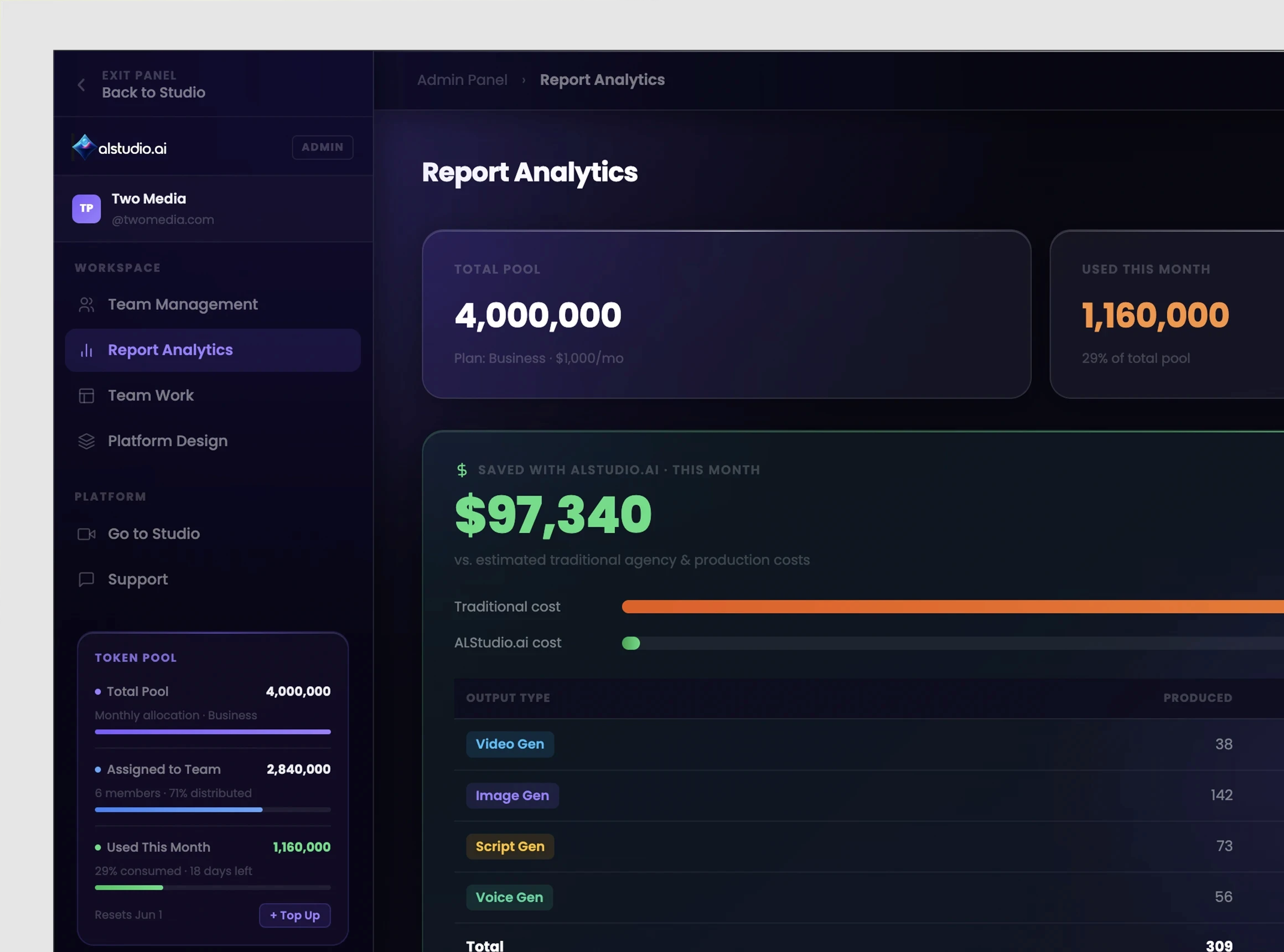The width and height of the screenshot is (1284, 952).
Task: Go to Platform Design page
Action: 213,441
